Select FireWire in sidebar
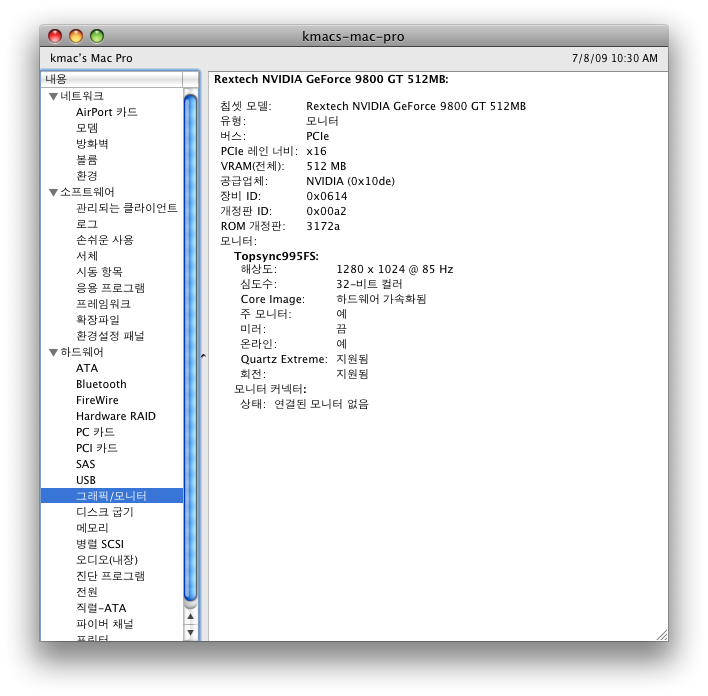This screenshot has width=708, height=696. [x=97, y=400]
